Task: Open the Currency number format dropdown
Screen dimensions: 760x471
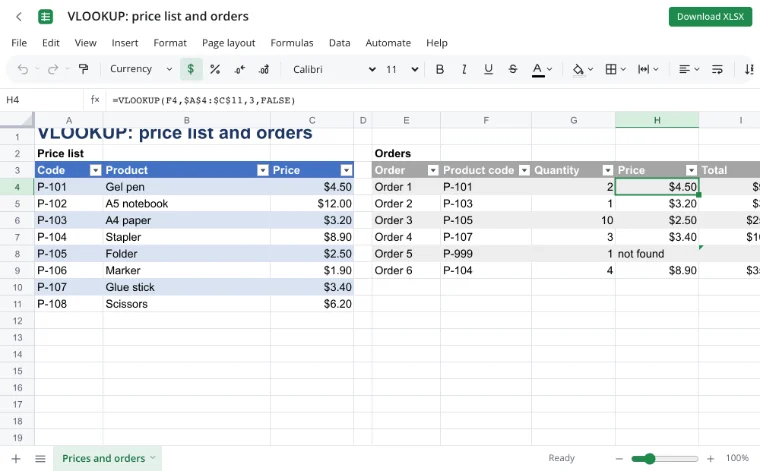Action: click(x=141, y=69)
